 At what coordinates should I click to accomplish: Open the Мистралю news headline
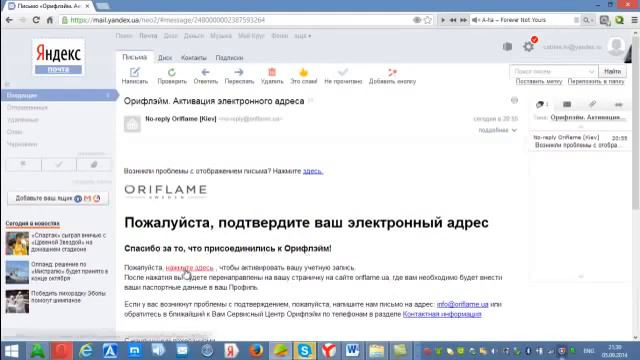click(69, 271)
